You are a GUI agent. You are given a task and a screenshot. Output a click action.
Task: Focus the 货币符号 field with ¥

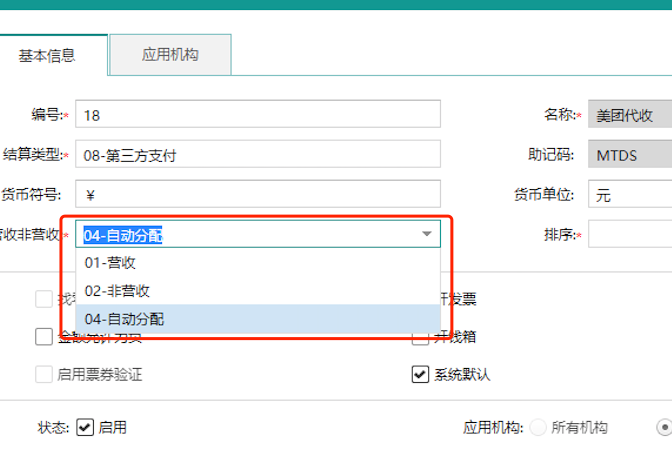tap(257, 194)
